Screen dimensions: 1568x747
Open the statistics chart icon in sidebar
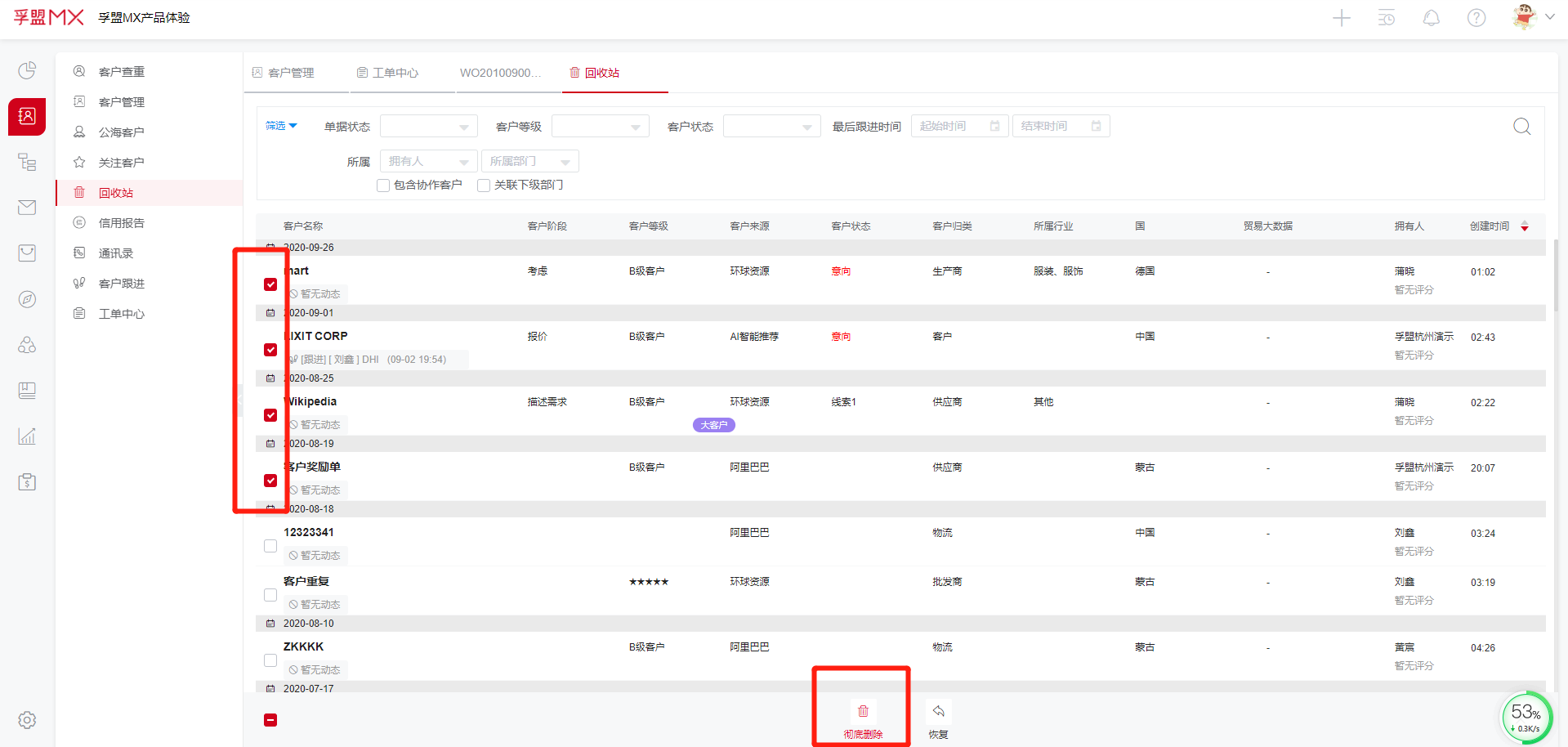click(x=27, y=436)
